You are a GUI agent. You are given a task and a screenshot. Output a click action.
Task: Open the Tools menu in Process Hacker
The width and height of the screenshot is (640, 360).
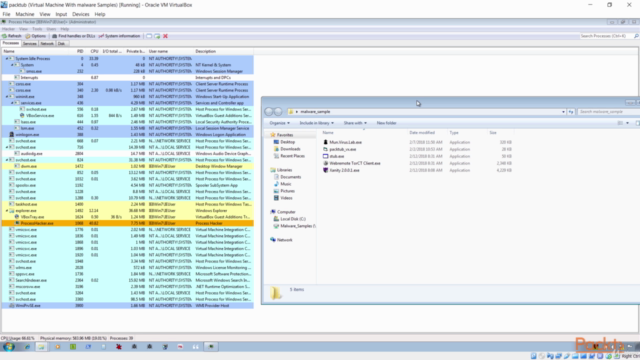click(x=37, y=29)
